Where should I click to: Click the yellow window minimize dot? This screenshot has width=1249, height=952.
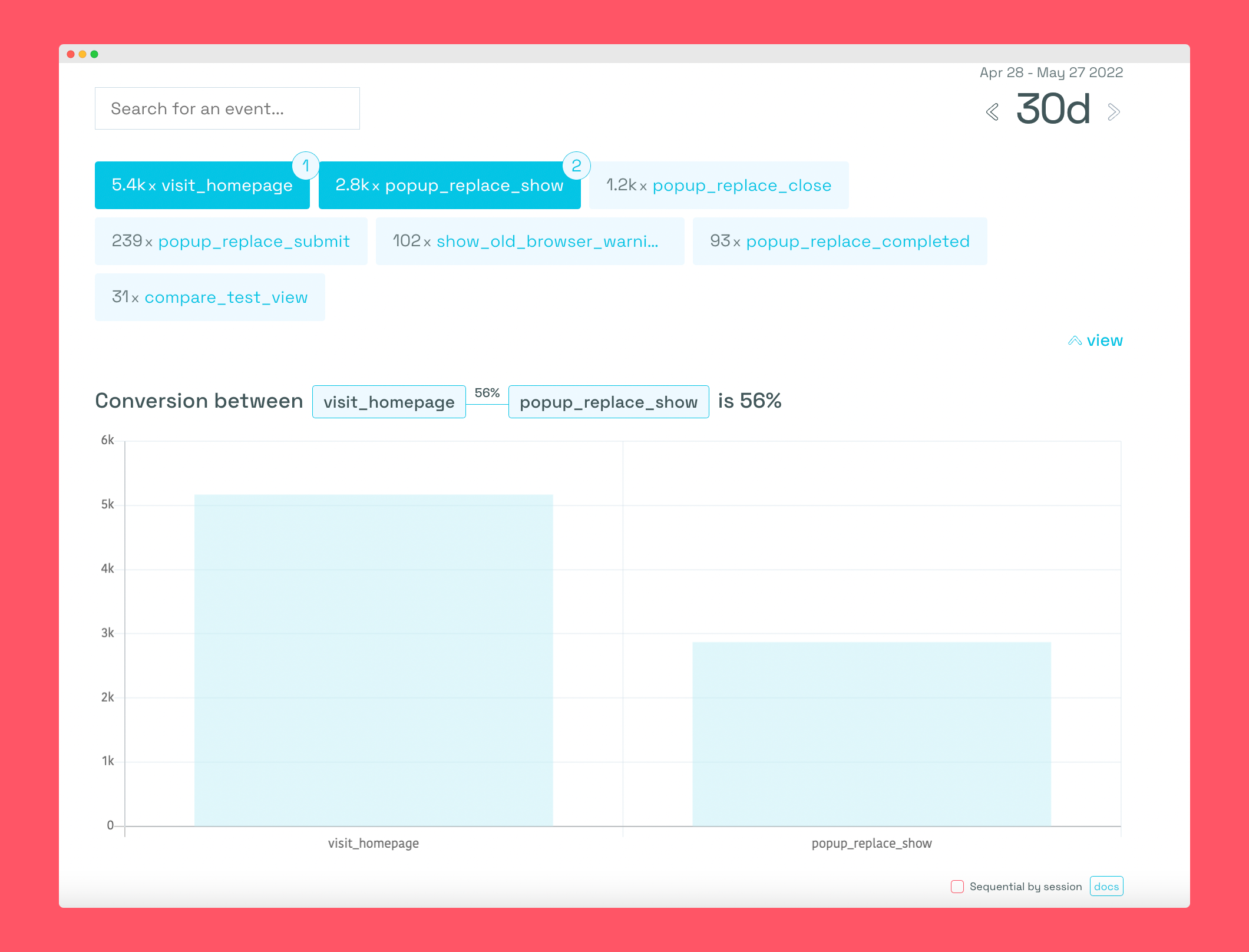[82, 54]
